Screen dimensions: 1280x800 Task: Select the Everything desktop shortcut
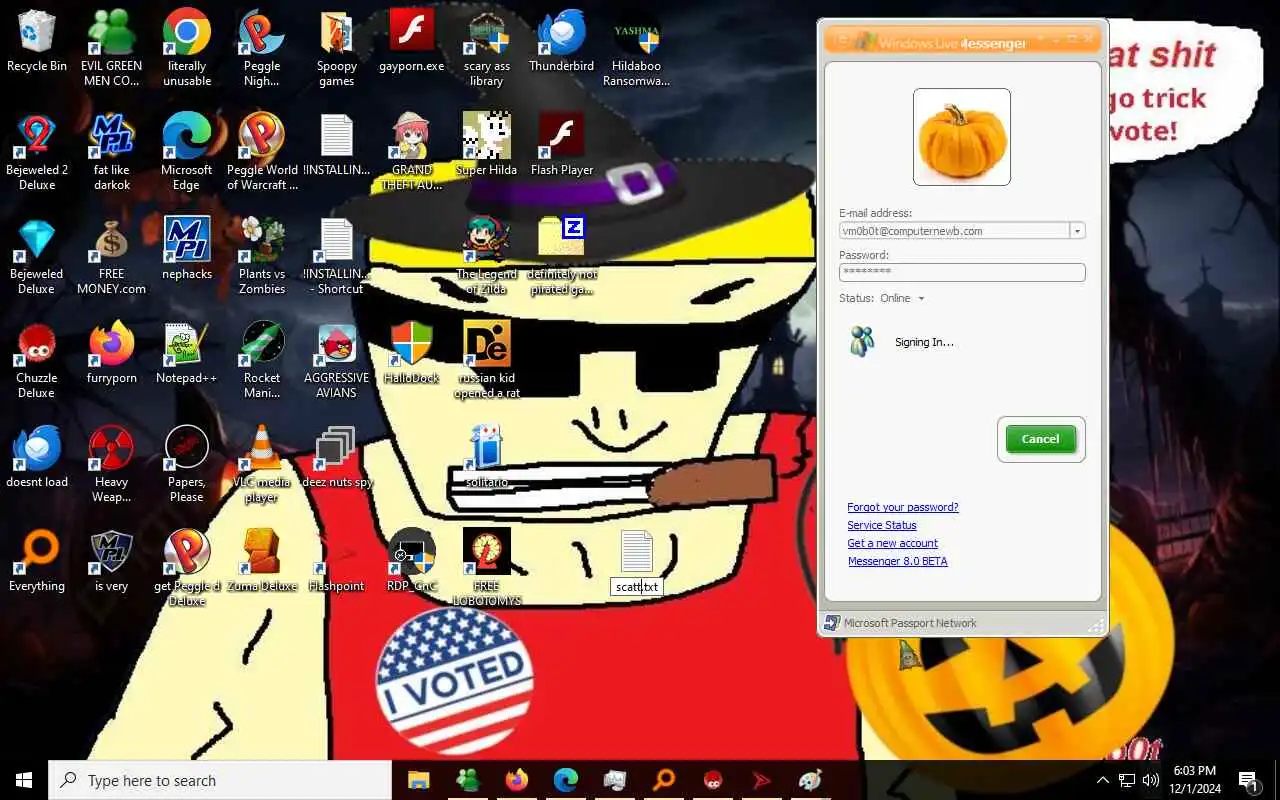[x=37, y=560]
